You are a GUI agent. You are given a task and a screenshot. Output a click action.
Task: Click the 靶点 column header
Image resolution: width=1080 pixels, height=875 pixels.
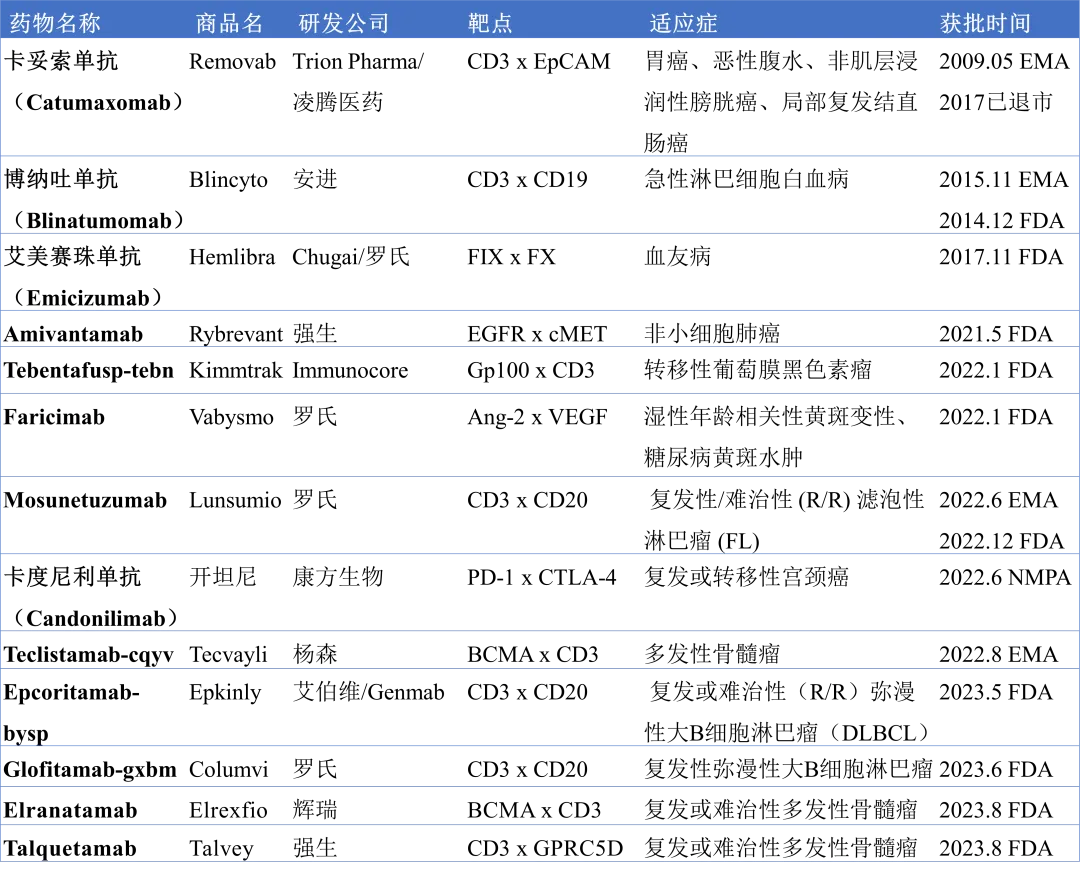[490, 23]
